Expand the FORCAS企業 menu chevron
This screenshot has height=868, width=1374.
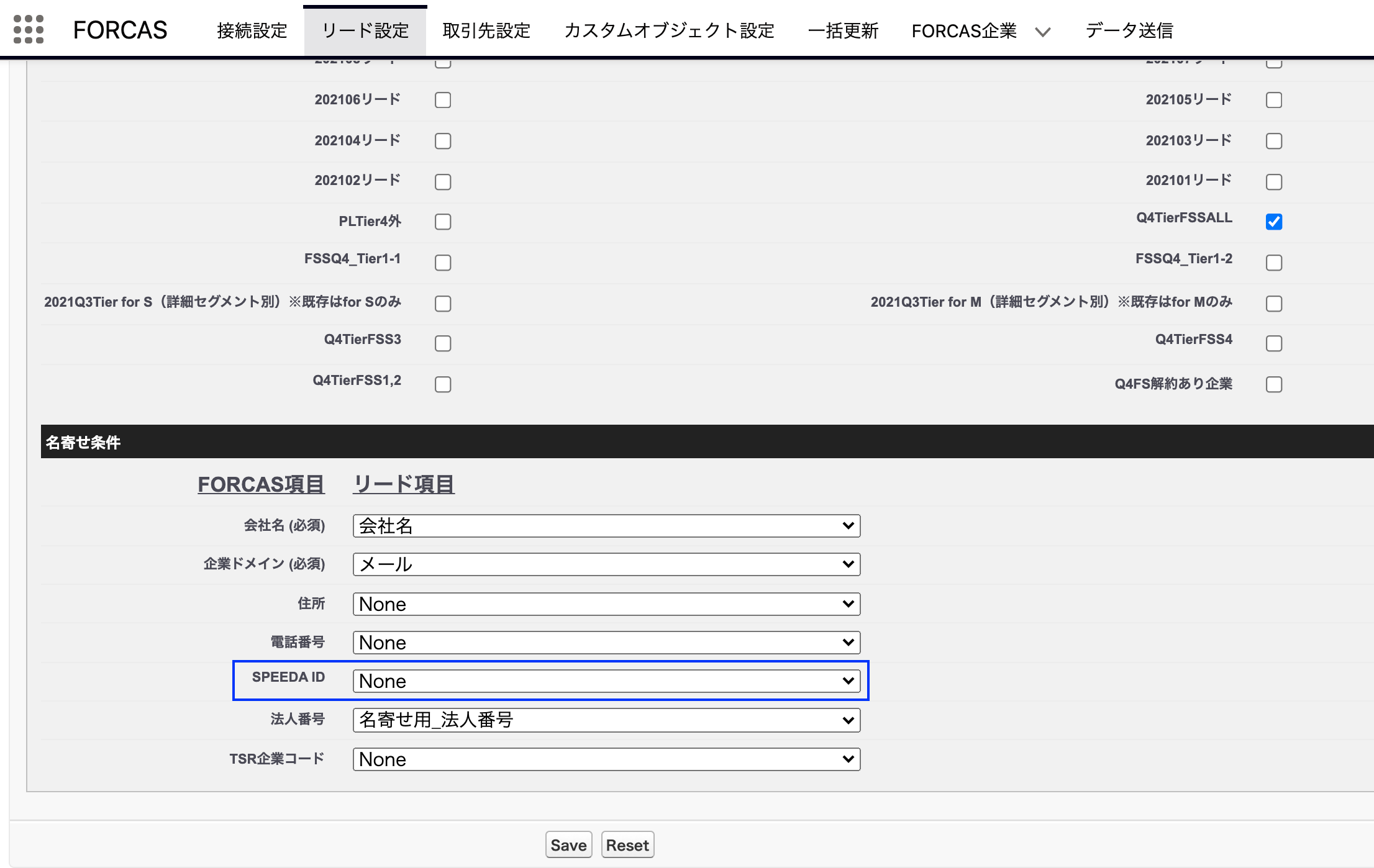1043,32
